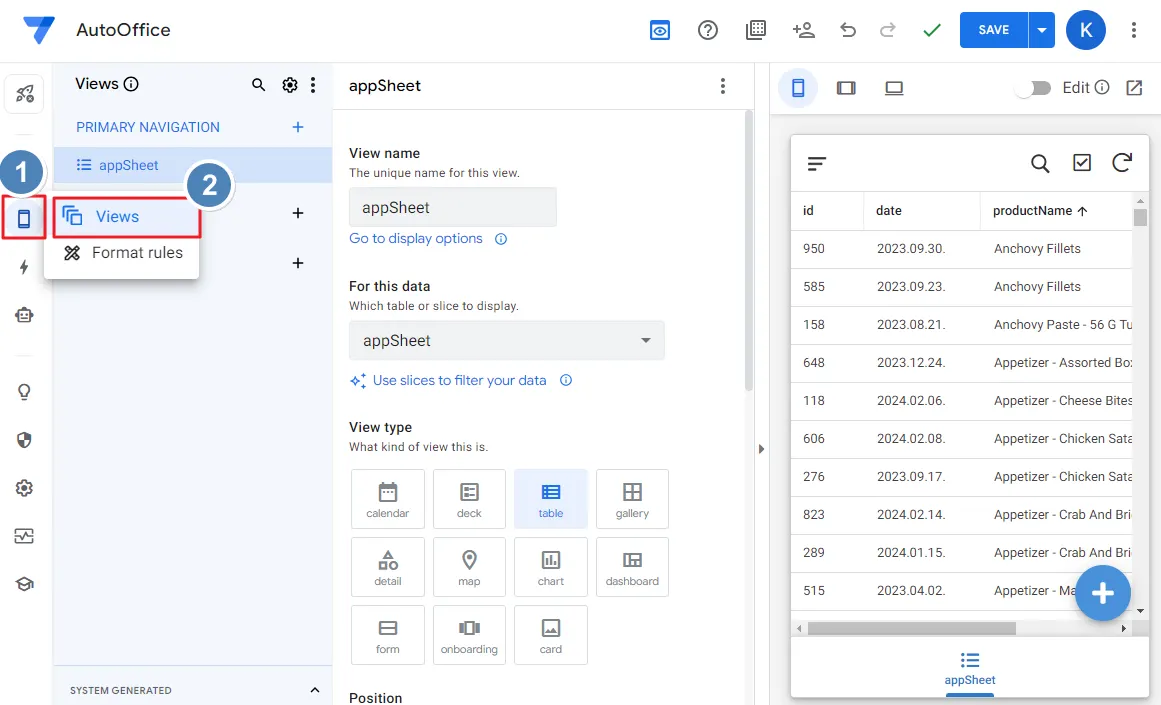Open the Settings gear icon in the left sidebar
Image resolution: width=1161 pixels, height=705 pixels.
tap(24, 488)
